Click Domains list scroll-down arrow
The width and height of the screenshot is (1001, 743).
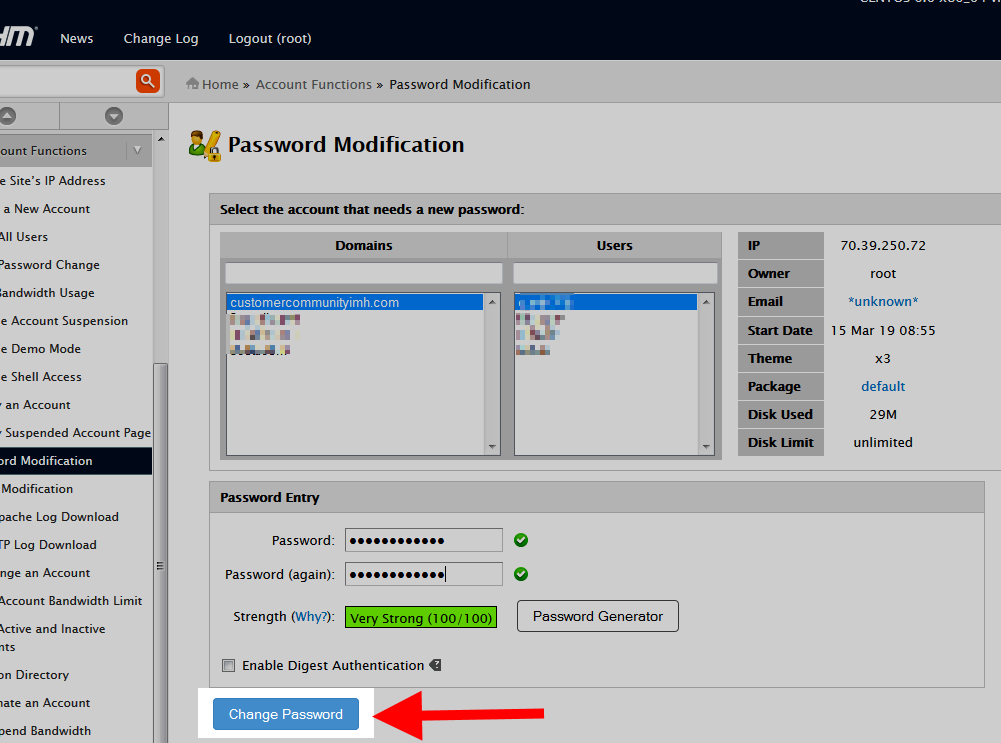click(492, 447)
